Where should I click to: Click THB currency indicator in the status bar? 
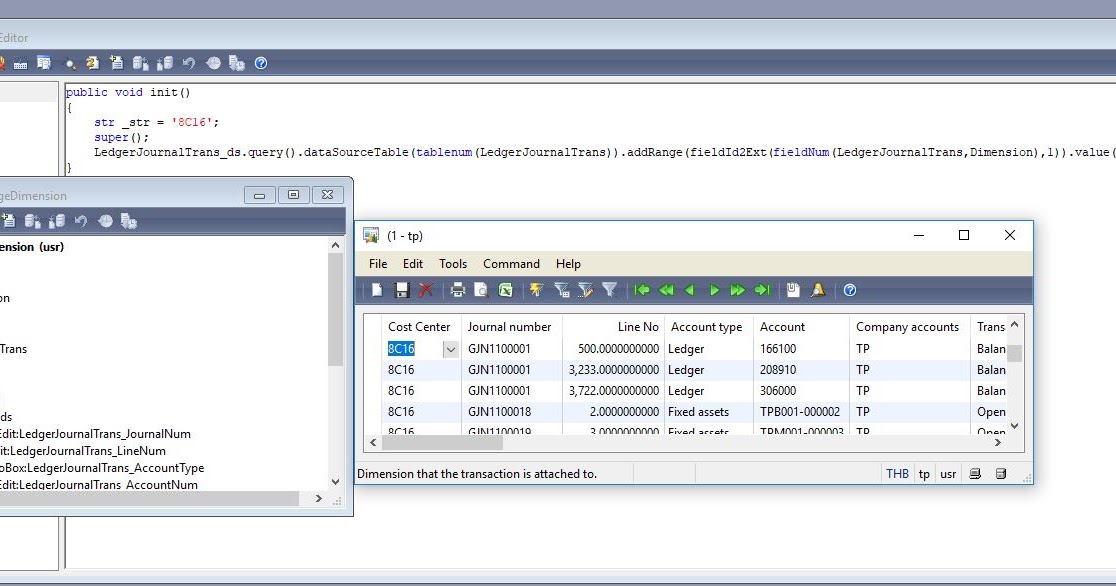click(x=897, y=473)
